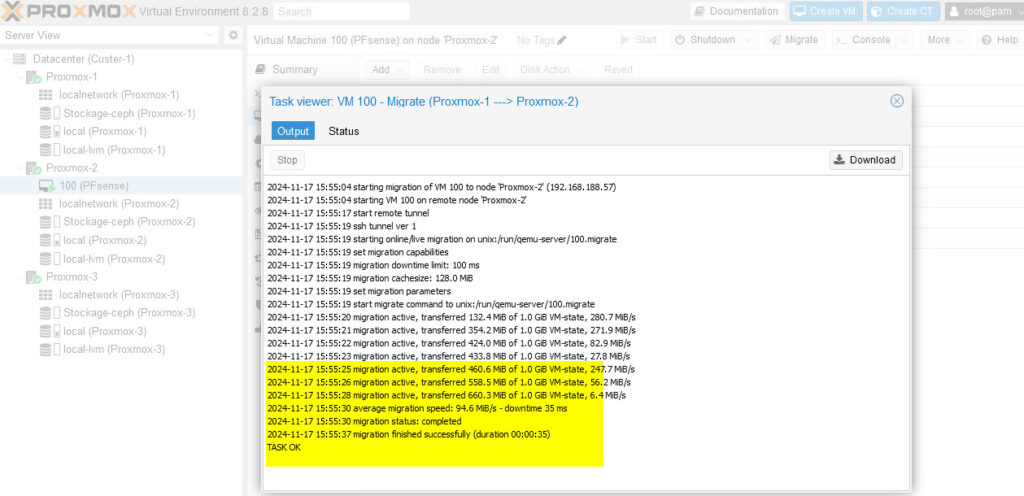The width and height of the screenshot is (1024, 496).
Task: Open the Add hardware dropdown
Action: click(x=388, y=70)
